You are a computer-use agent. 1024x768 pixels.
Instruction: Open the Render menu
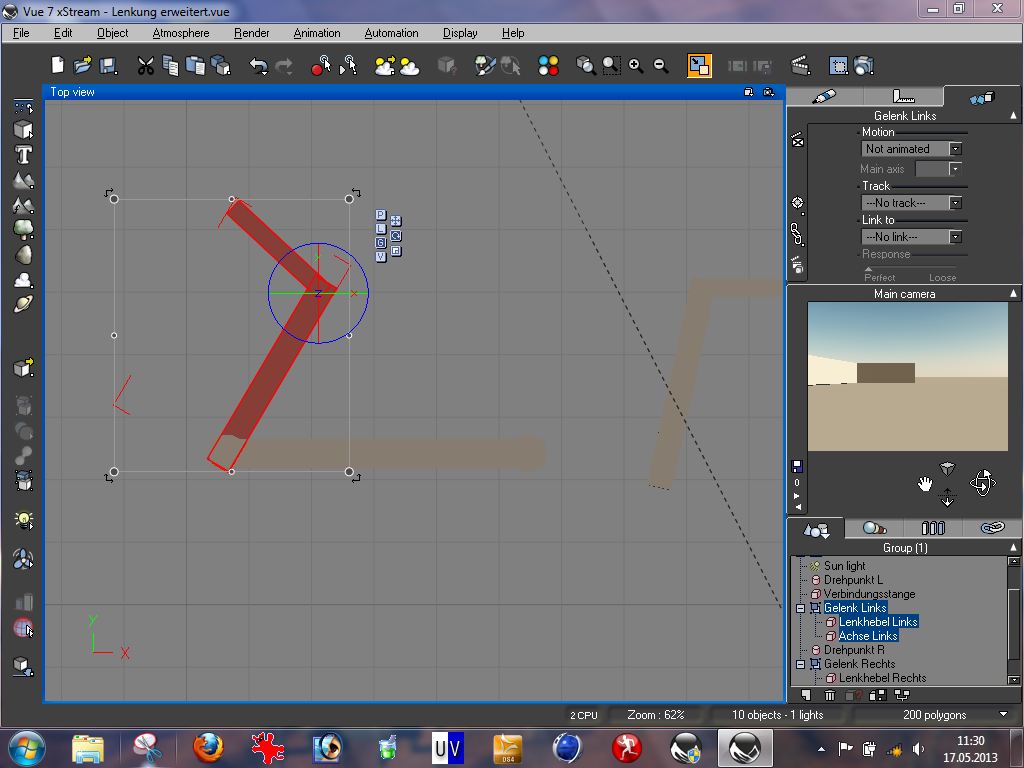tap(251, 33)
